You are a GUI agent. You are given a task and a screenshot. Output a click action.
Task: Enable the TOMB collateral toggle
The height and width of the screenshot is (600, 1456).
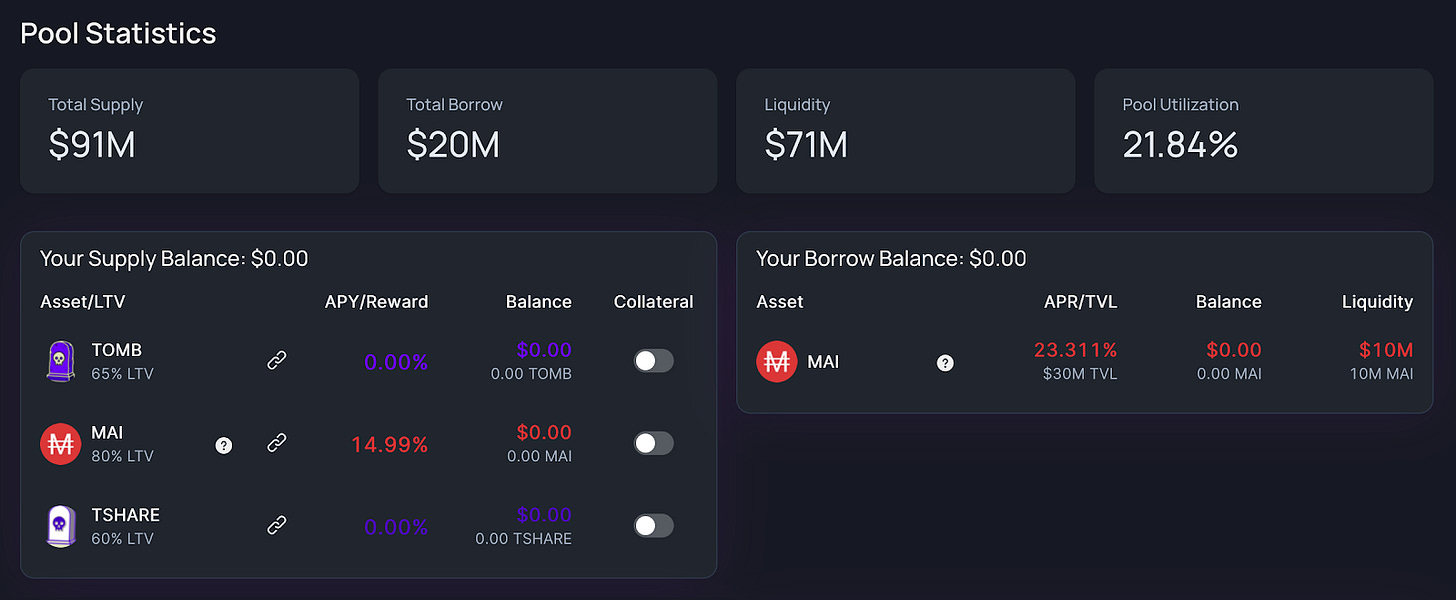pos(653,361)
